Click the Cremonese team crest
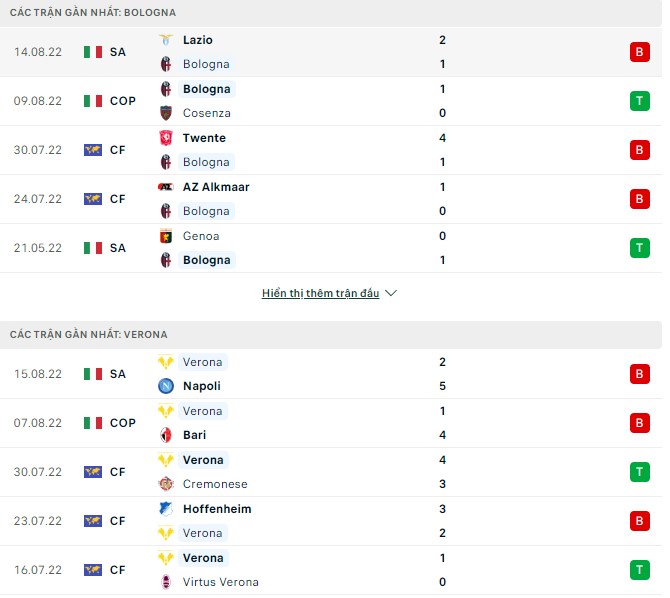Screen dimensions: 670x598 click(166, 484)
